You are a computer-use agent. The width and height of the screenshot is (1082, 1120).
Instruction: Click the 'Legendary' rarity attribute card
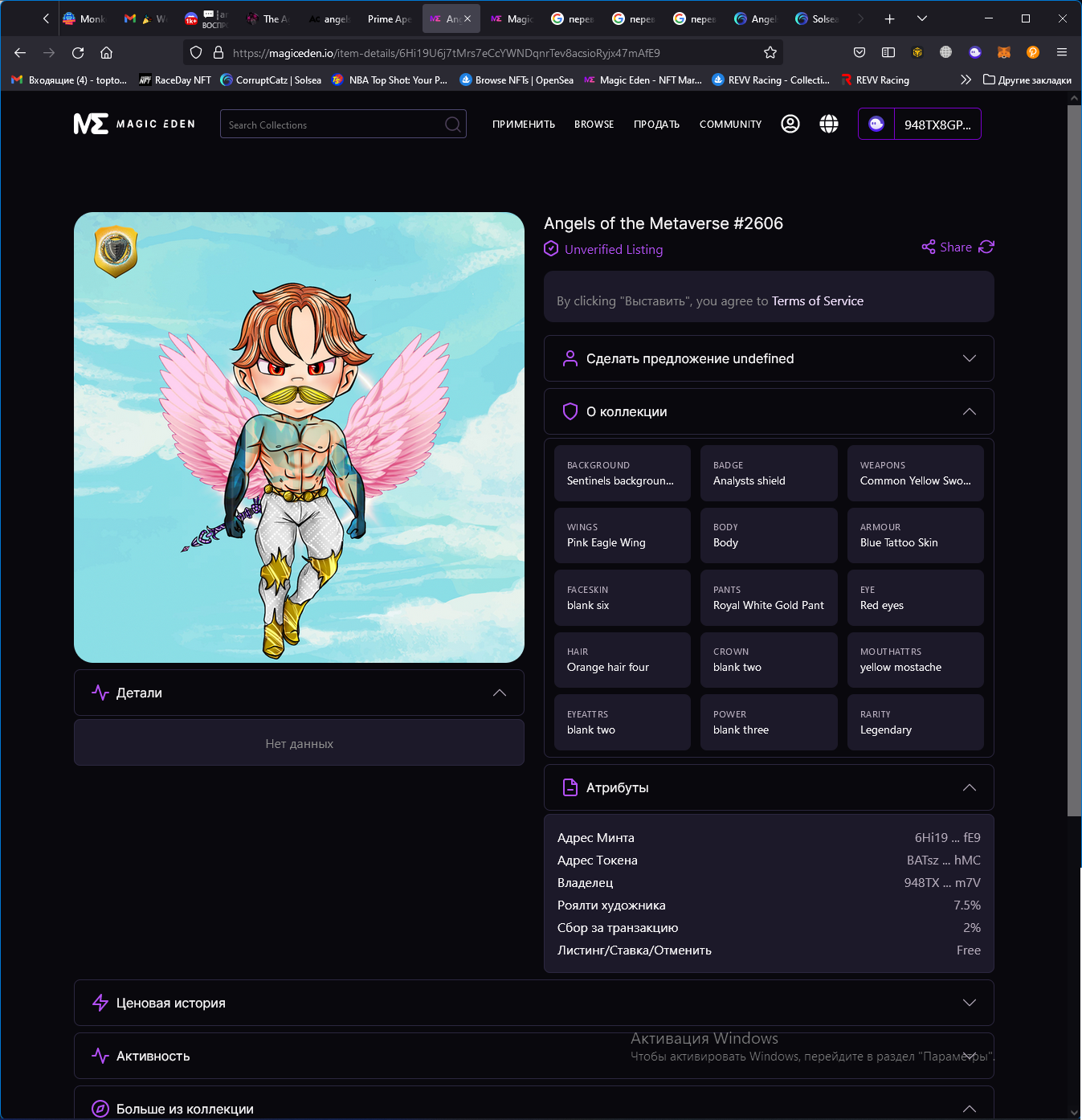tap(916, 722)
